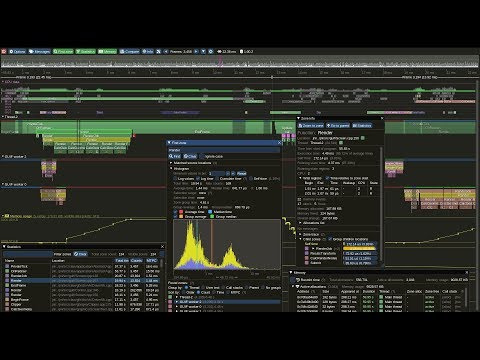Collapse the CPU data section
Image resolution: width=480 pixels, height=360 pixels.
3,82
